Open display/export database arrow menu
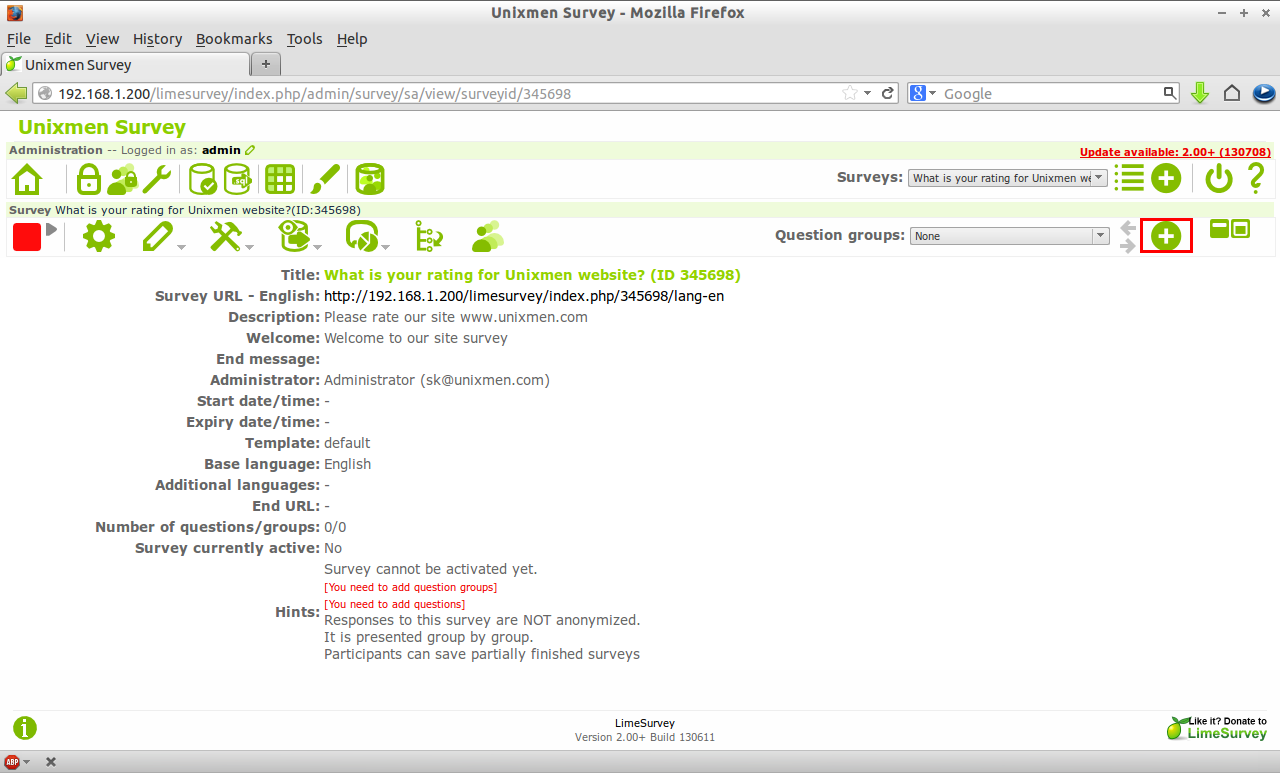 (297, 237)
